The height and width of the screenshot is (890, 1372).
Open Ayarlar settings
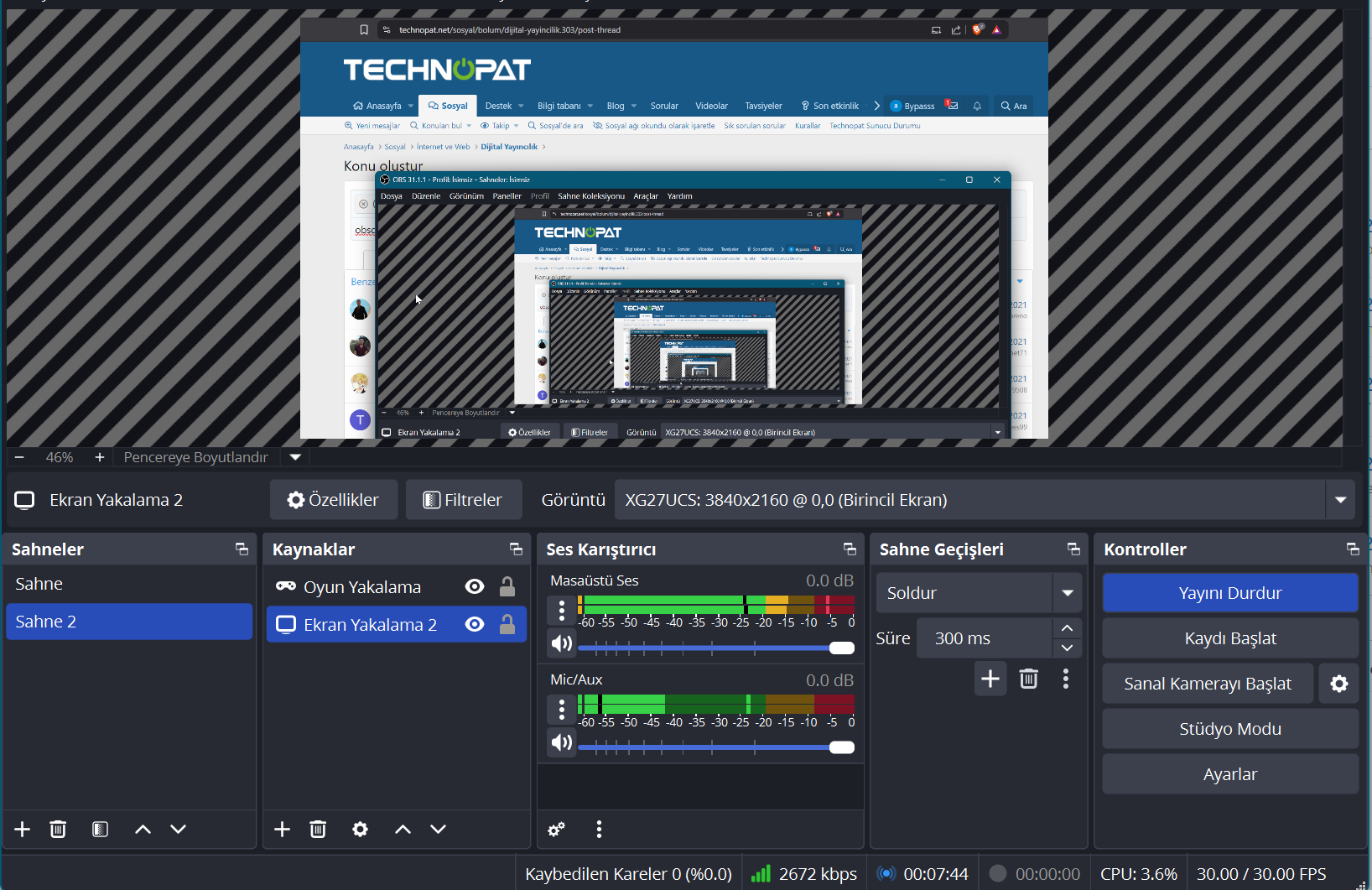tap(1230, 774)
